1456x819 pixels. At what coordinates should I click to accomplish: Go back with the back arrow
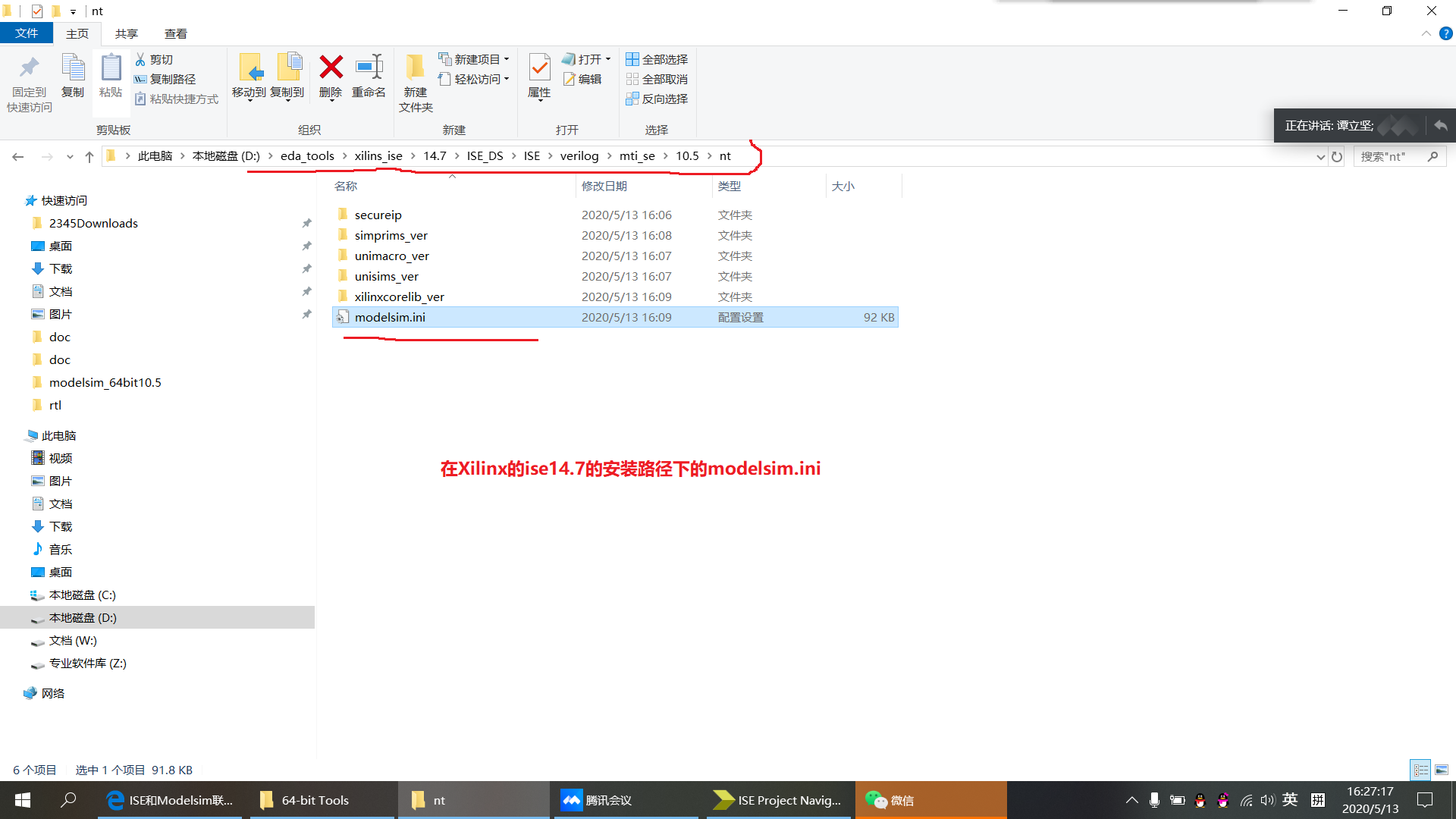[x=18, y=156]
